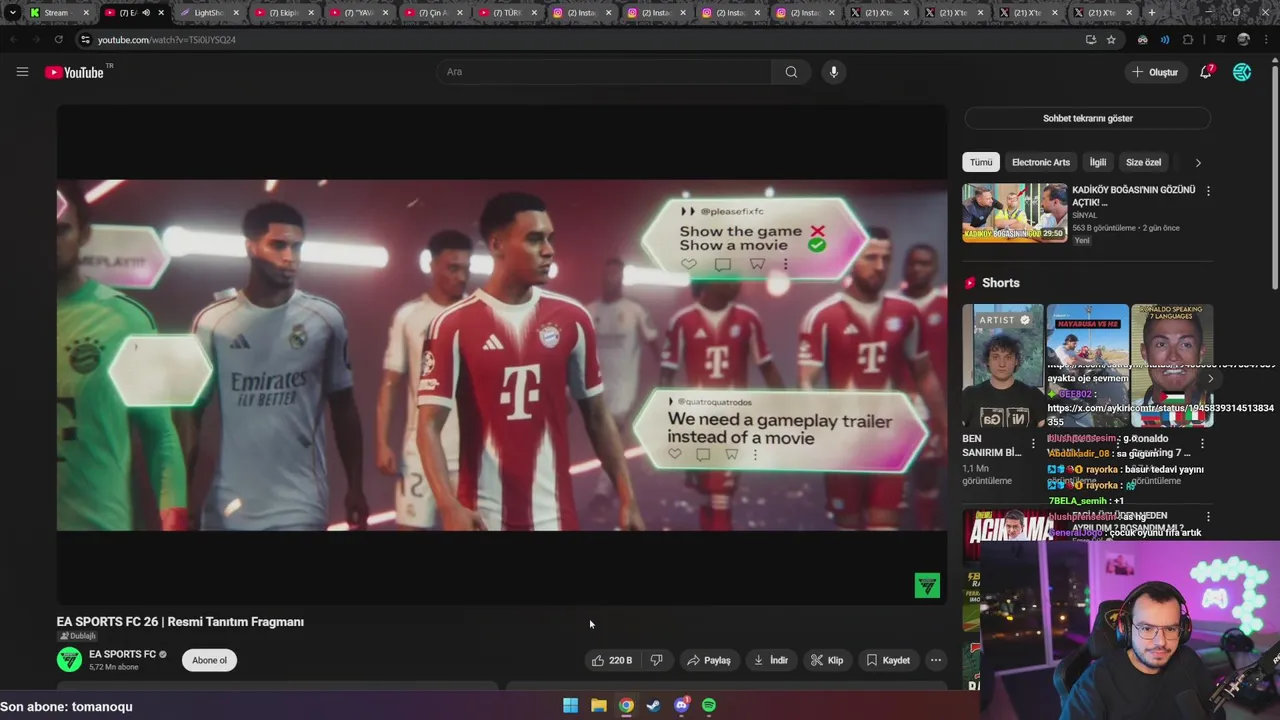Open the Ronaldo Speaking 7 Languages short
Viewport: 1280px width, 720px height.
[1172, 366]
